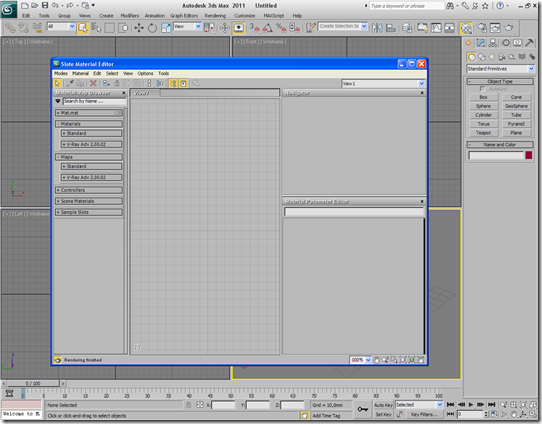542x424 pixels.
Task: Click the GeoSphere button
Action: tap(516, 106)
